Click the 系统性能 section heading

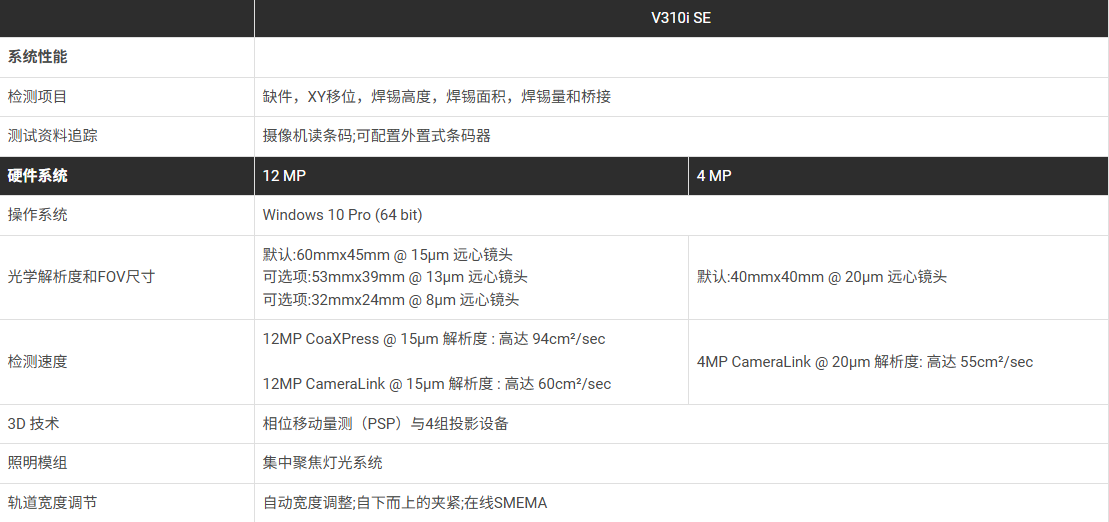(x=38, y=57)
